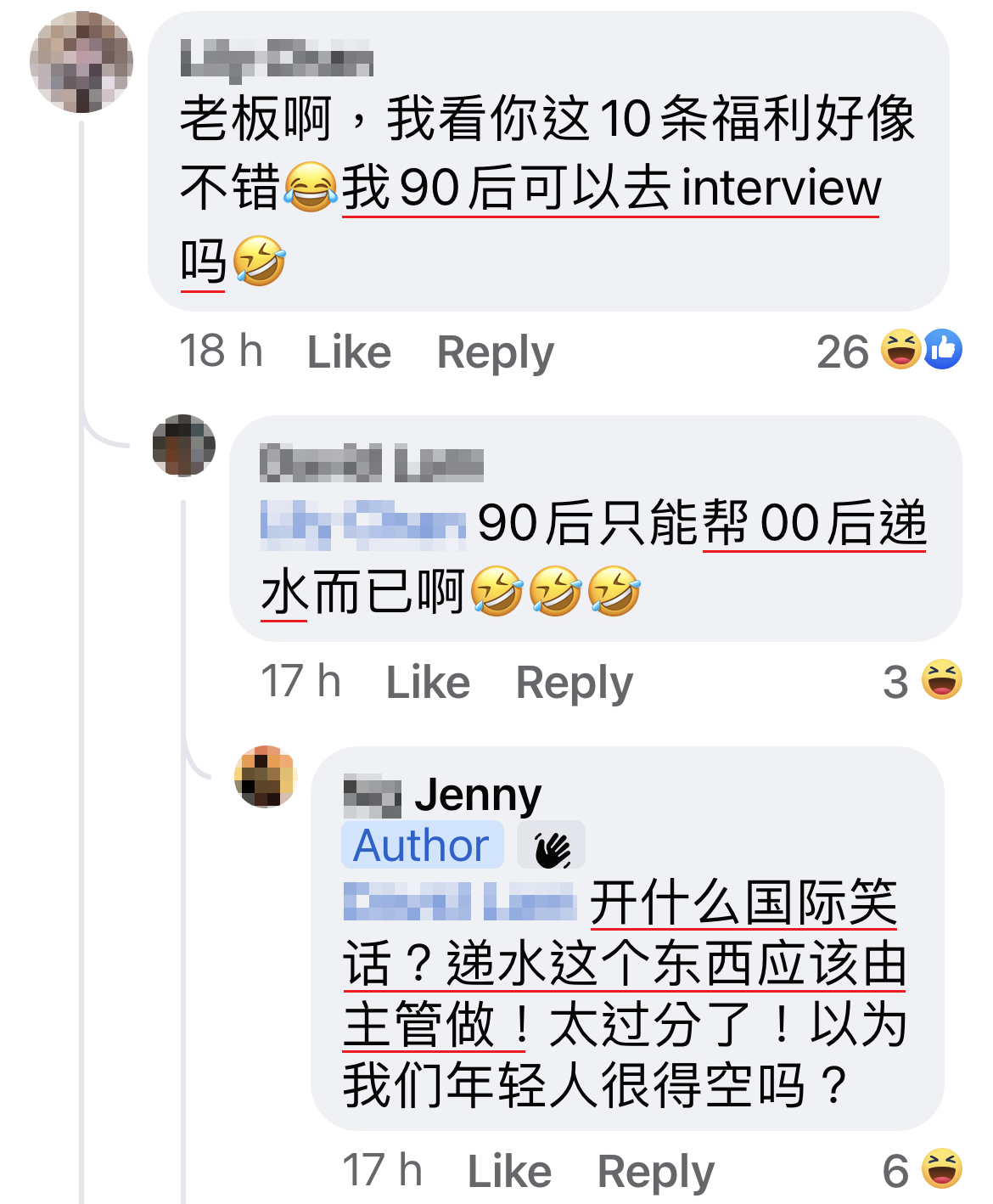Open Jenny's profile avatar
The width and height of the screenshot is (993, 1204).
click(266, 777)
